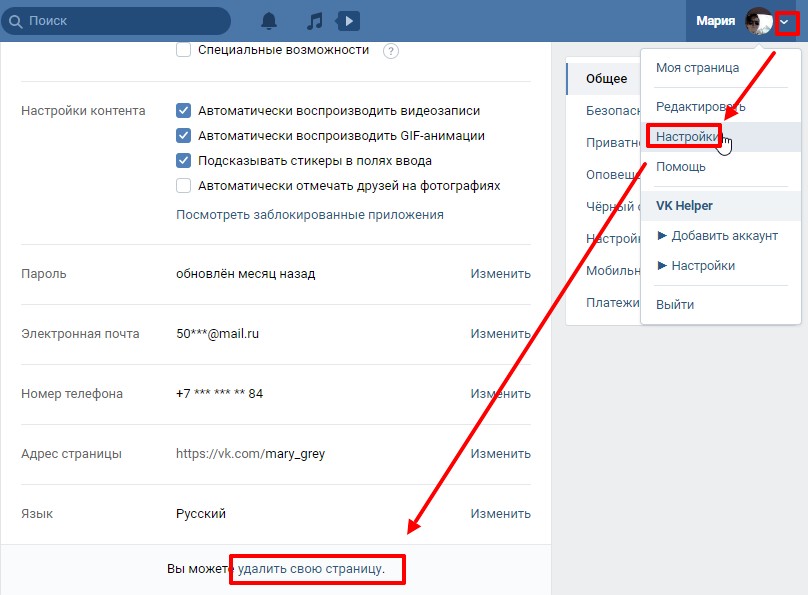Enable Автоматически отмечать друзей на фотографиях
This screenshot has width=808, height=595.
pos(183,185)
